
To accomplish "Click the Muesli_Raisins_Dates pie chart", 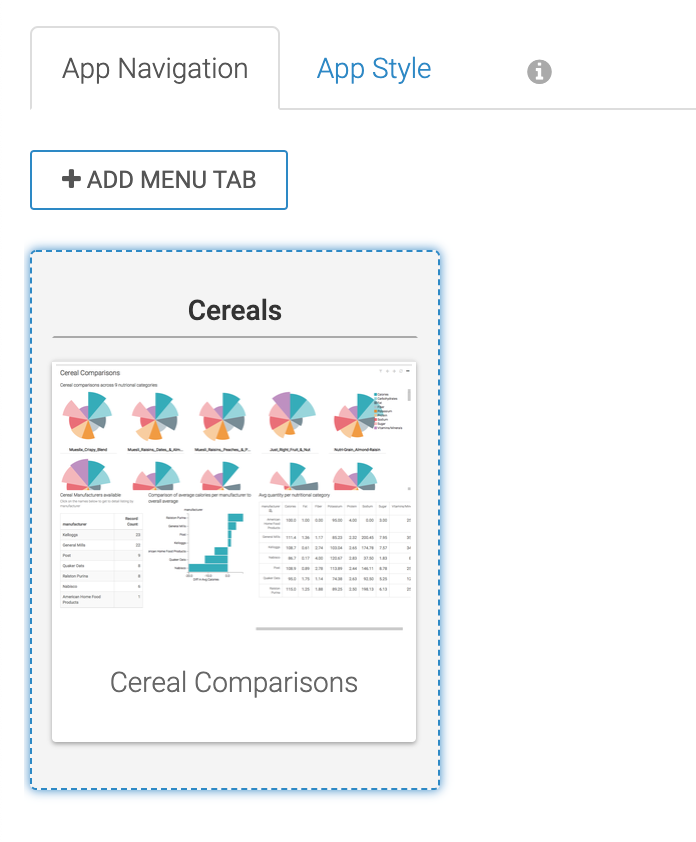I will point(155,418).
